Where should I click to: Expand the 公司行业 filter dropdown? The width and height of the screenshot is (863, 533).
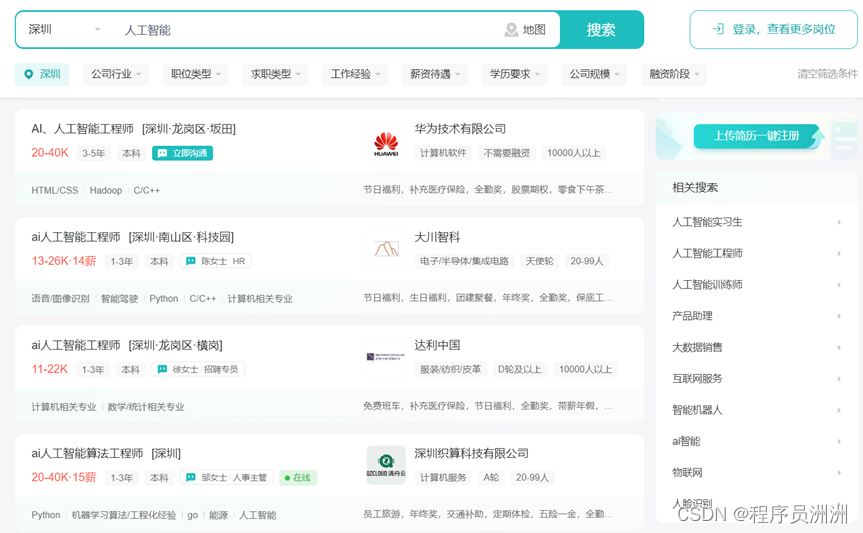point(117,74)
